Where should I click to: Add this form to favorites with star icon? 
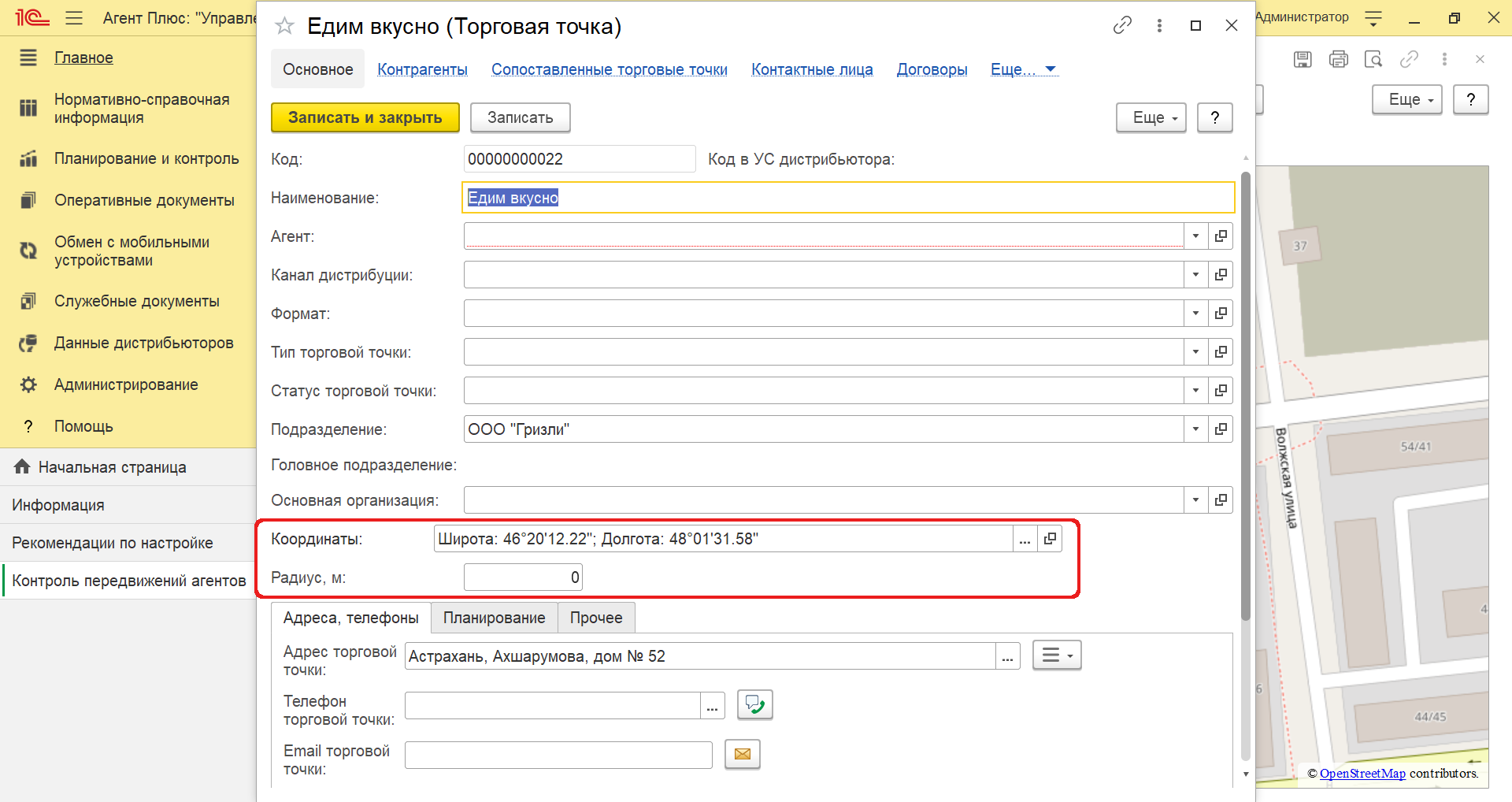284,26
